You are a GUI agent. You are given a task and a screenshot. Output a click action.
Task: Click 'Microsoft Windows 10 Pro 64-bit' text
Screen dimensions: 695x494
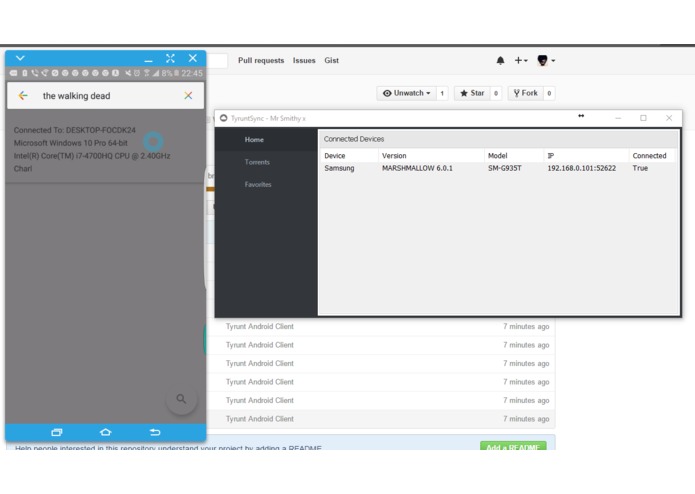click(70, 143)
